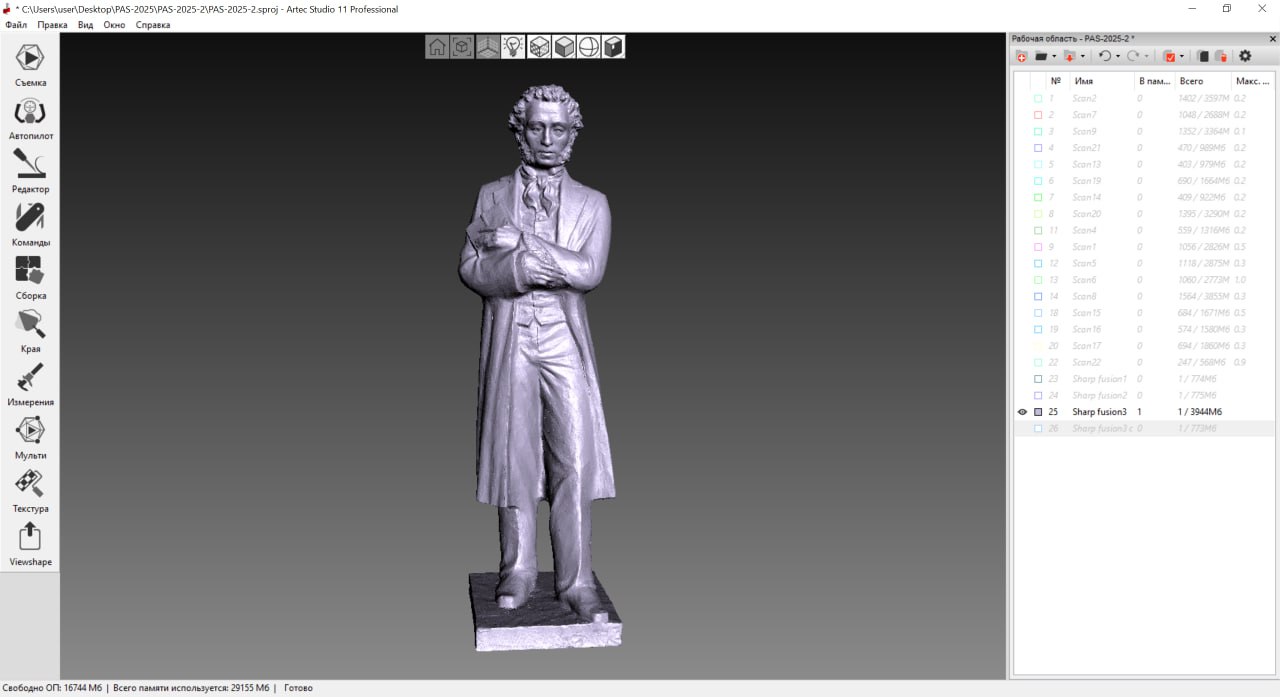Select the Sharp fusion3 c row

pos(1145,429)
